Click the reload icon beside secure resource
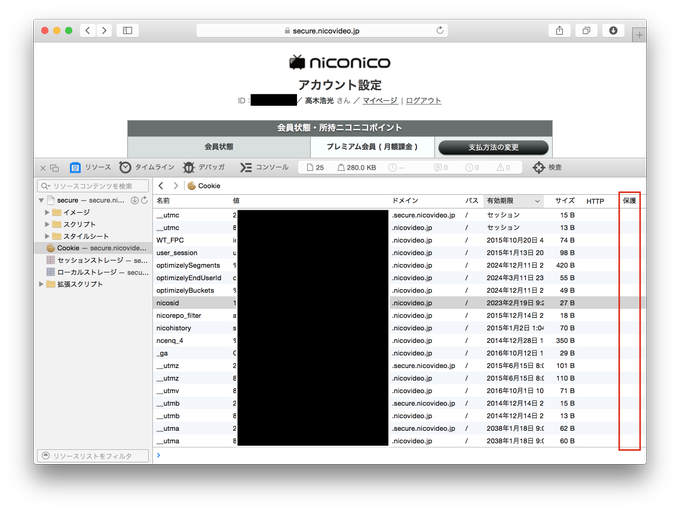This screenshot has width=680, height=512. [x=144, y=200]
